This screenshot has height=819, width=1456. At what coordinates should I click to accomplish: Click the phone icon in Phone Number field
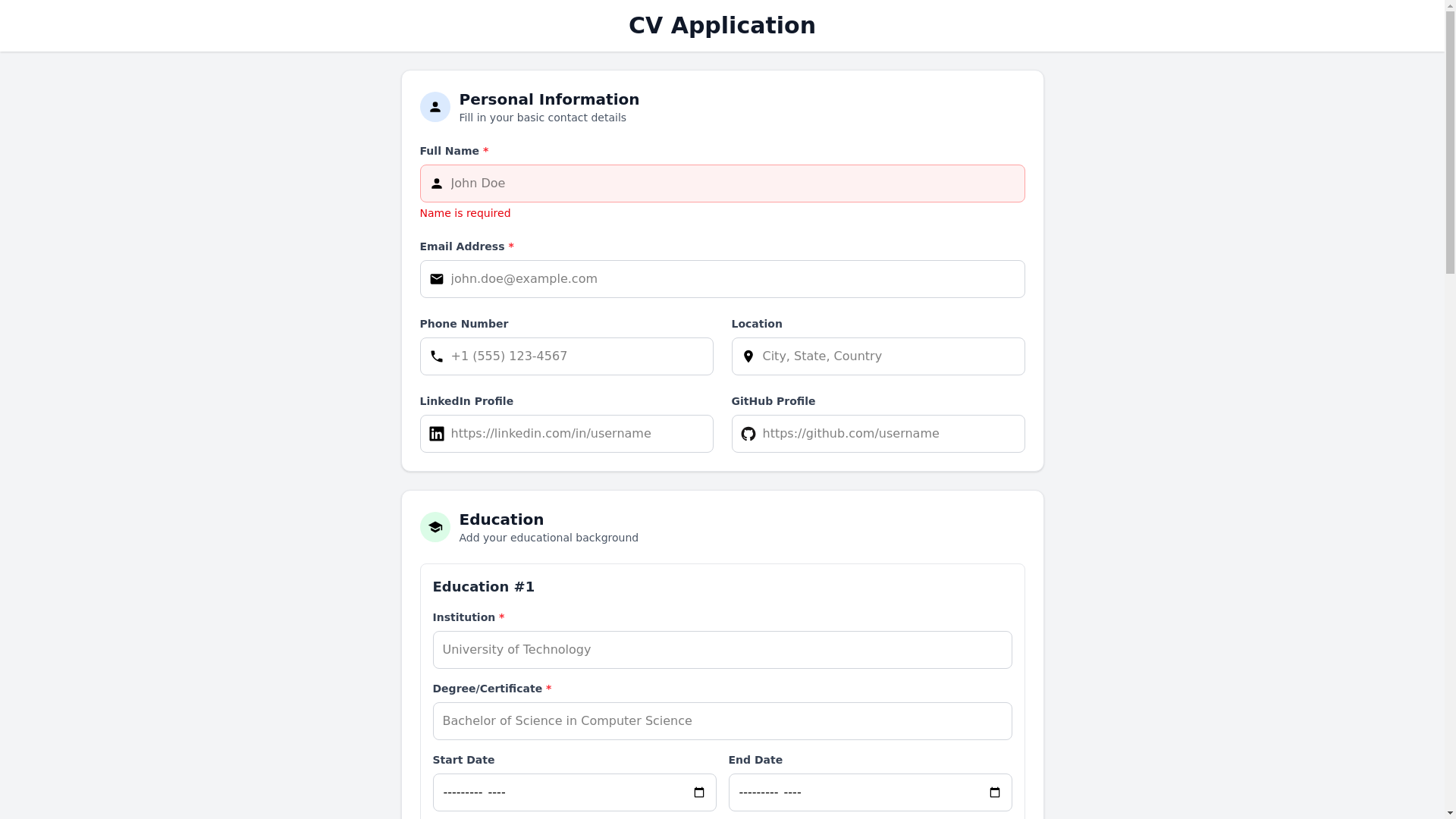pos(437,356)
